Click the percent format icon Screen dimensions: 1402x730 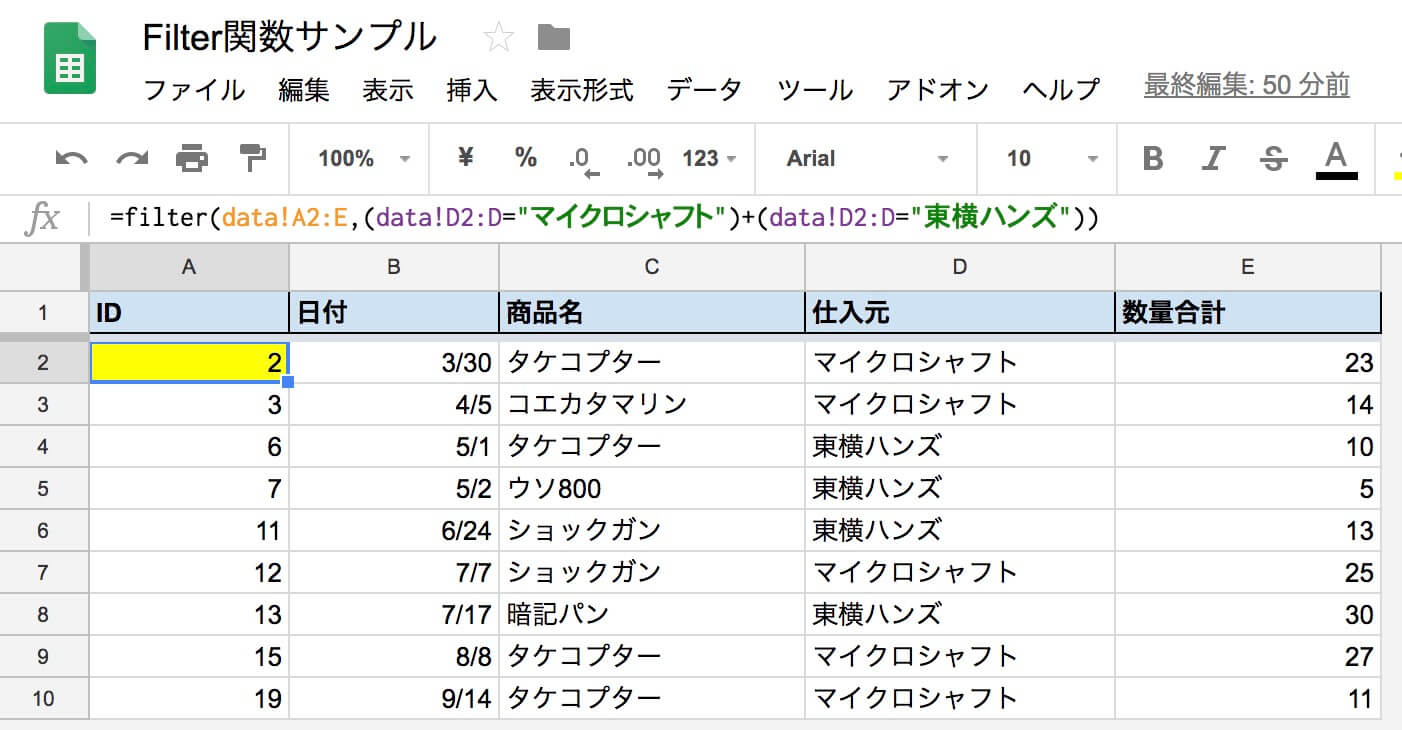point(525,158)
